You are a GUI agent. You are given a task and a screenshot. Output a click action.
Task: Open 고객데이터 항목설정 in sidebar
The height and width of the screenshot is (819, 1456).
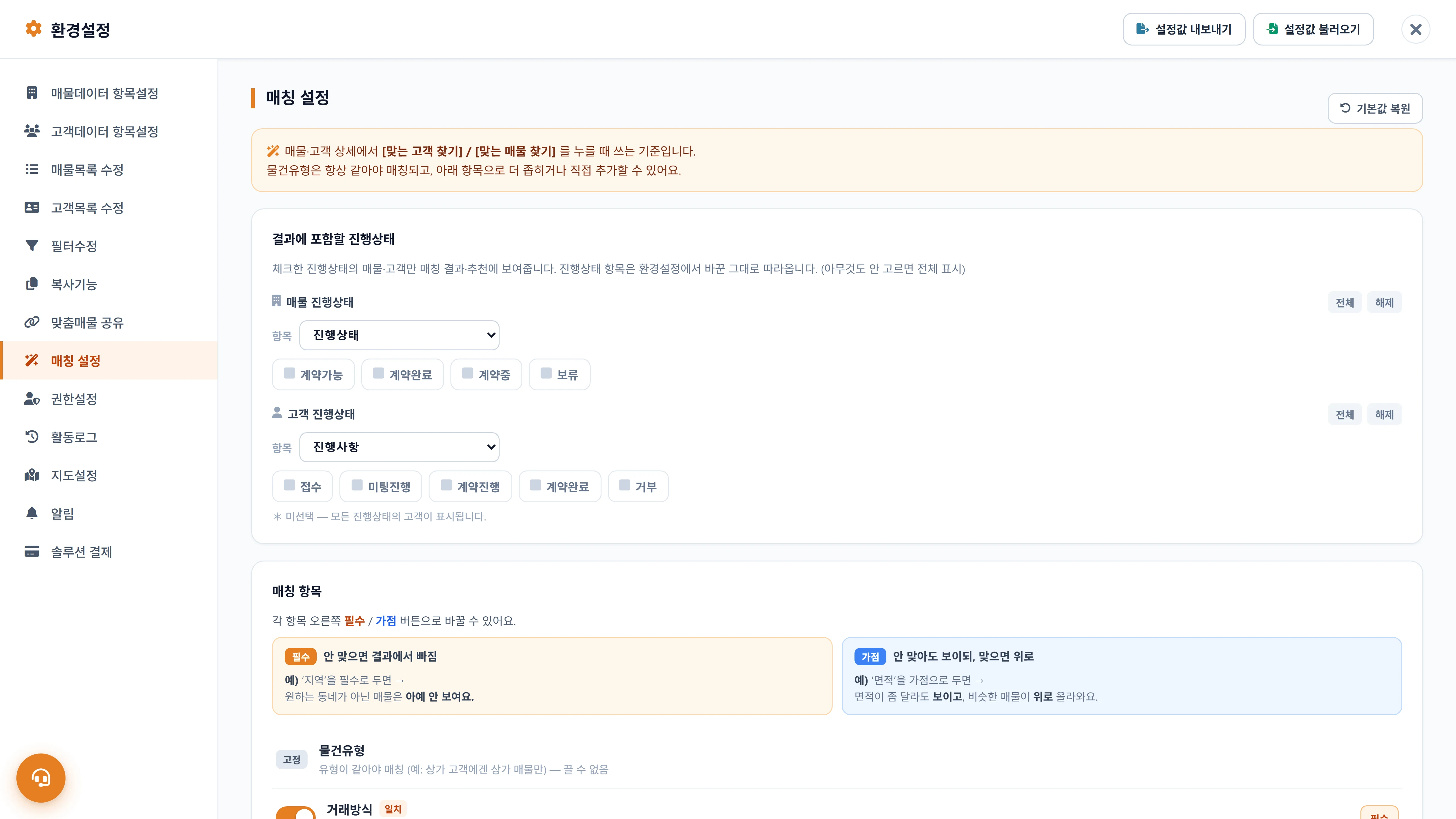point(109,131)
